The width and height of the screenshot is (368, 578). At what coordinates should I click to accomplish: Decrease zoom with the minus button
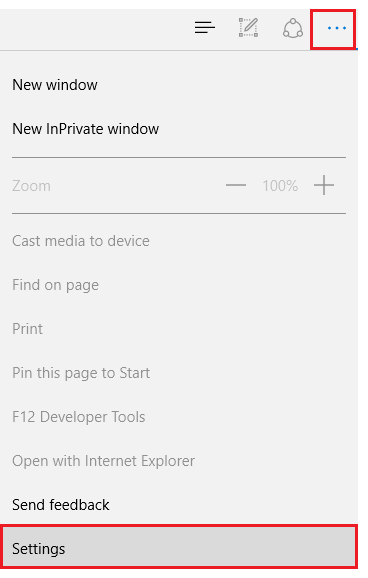tap(236, 185)
